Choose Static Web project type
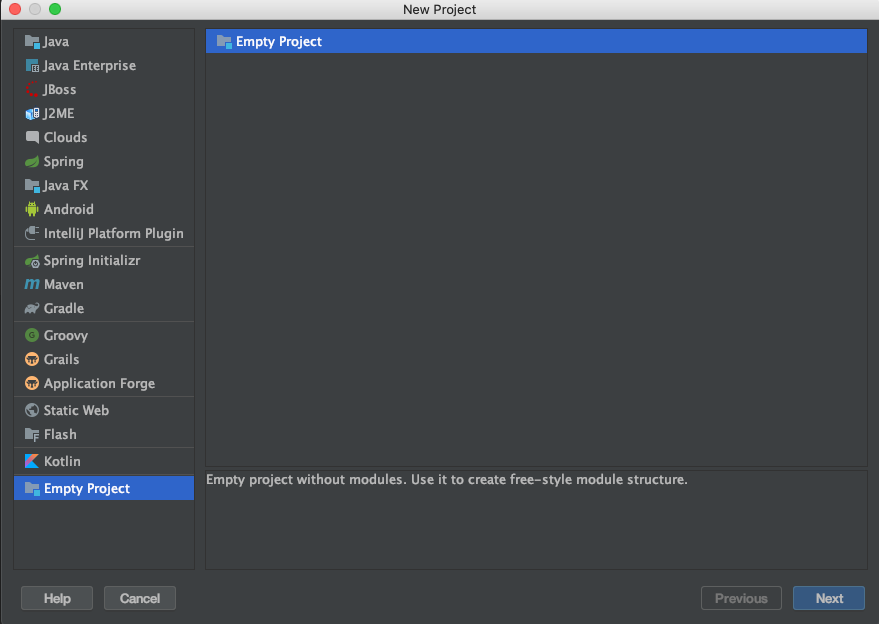This screenshot has width=879, height=624. tap(104, 410)
